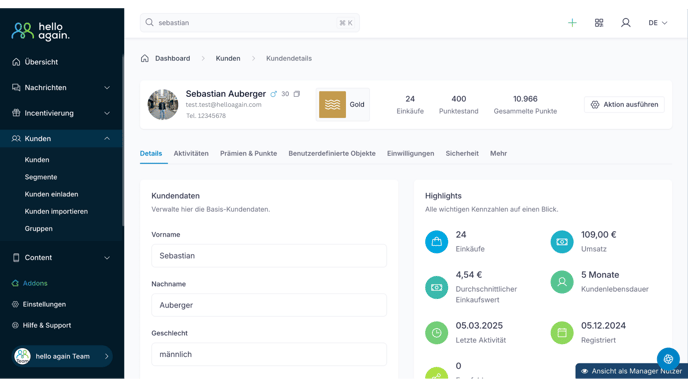Click the blue Einkäufe shopping bag icon
Image resolution: width=688 pixels, height=387 pixels.
437,242
